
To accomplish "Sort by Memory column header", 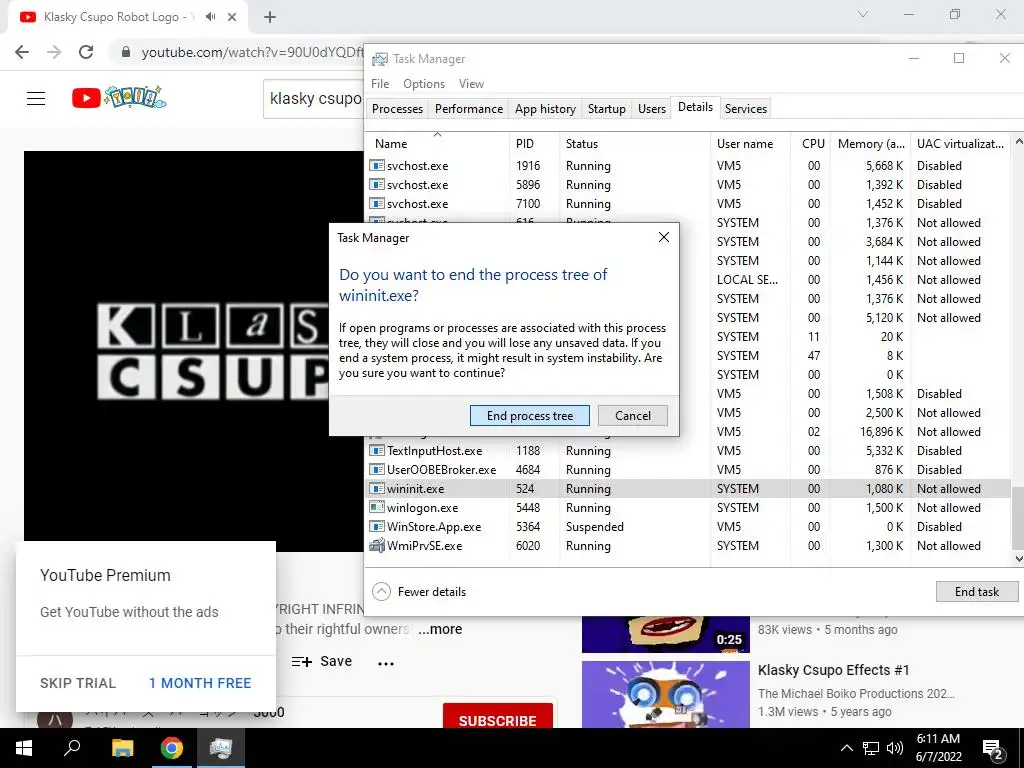I will pos(871,144).
